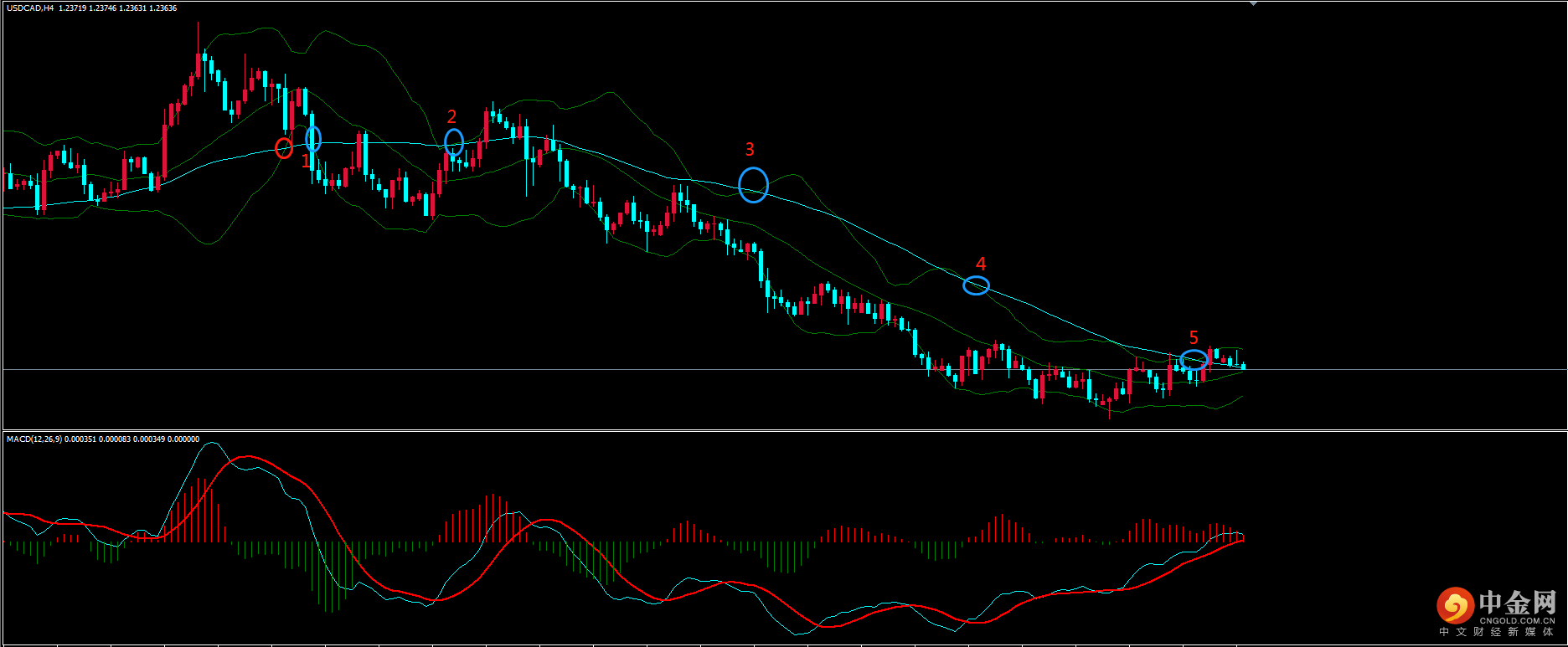Screen dimensions: 1568x647
Task: Click the MACD value "0.000083"
Action: point(115,439)
